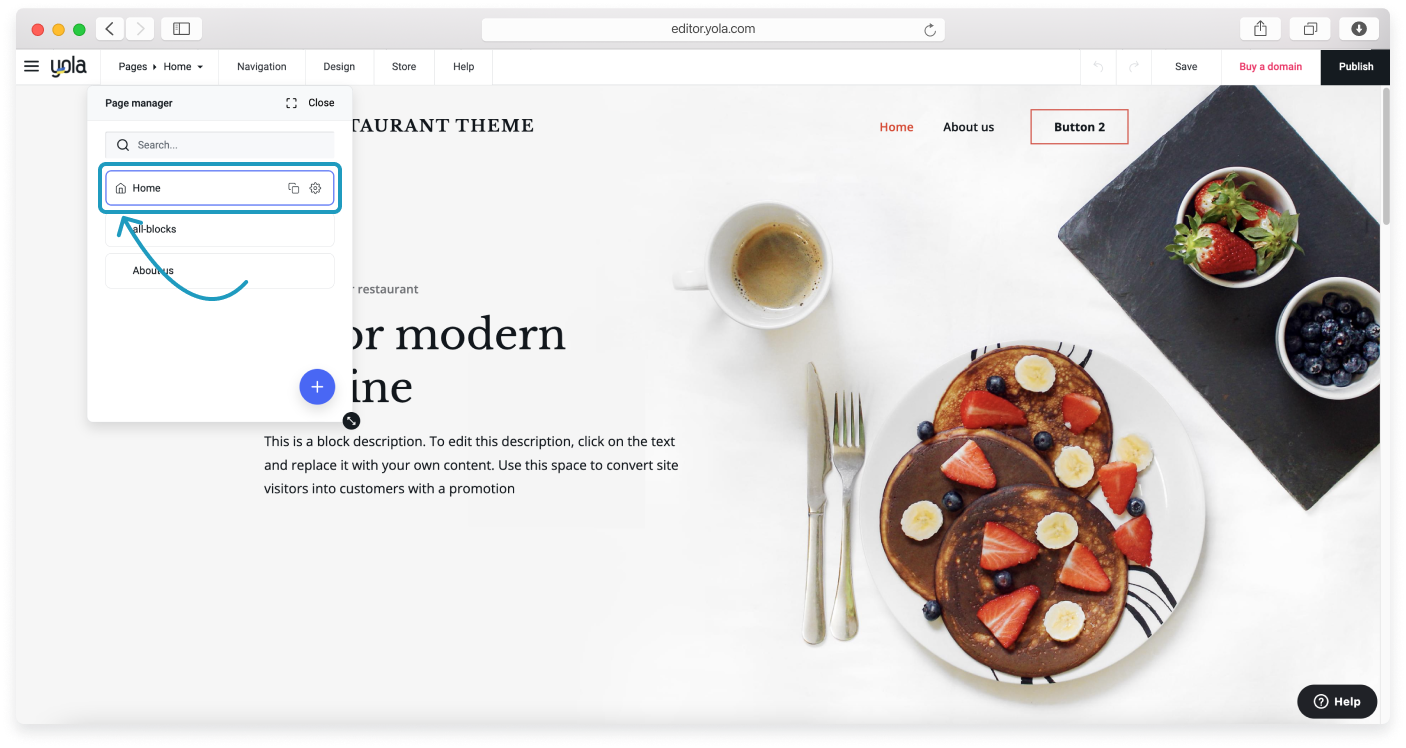Viewport: 1406px width, 748px height.
Task: Duplicate the Home page icon
Action: pos(293,188)
